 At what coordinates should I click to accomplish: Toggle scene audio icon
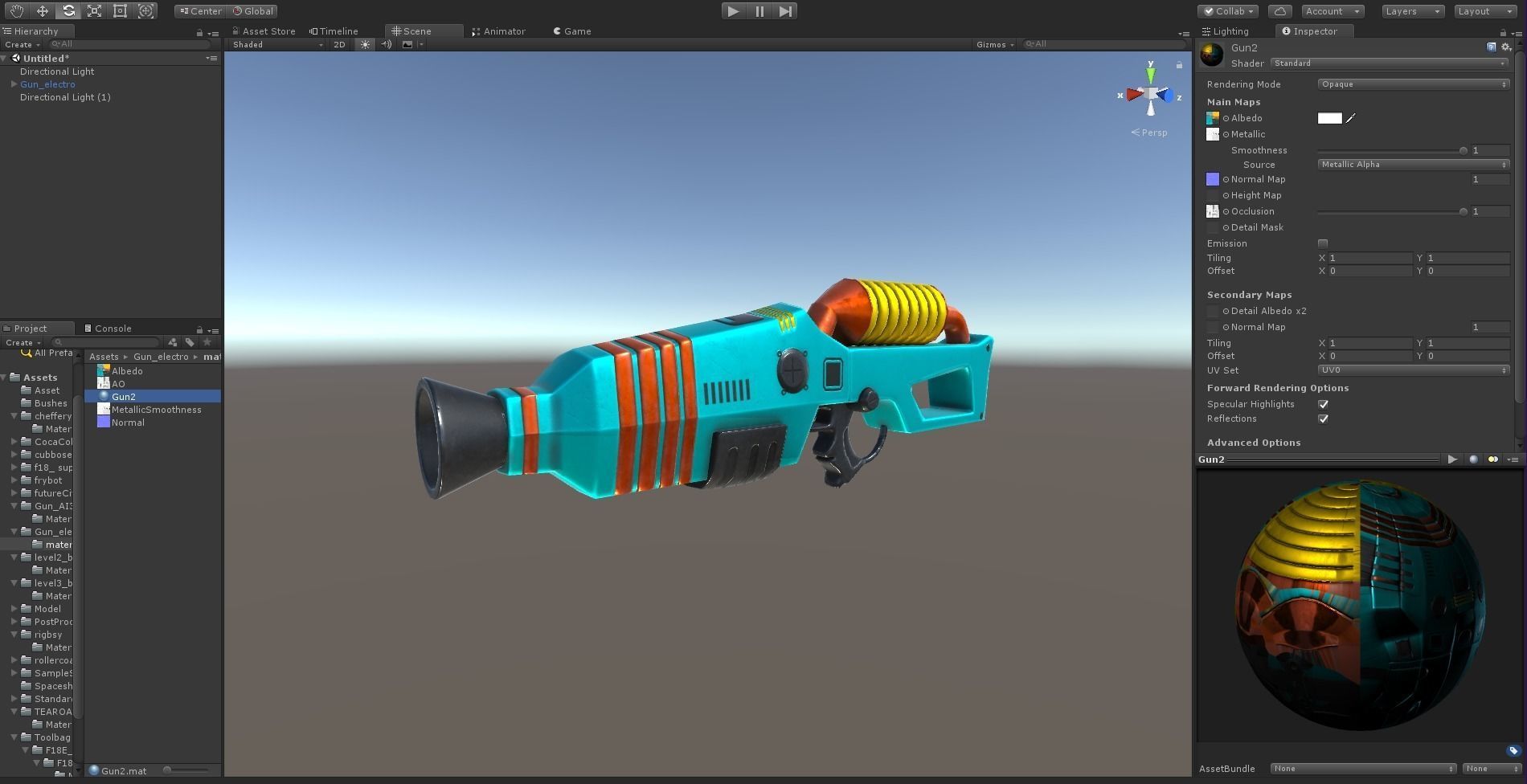pyautogui.click(x=387, y=44)
